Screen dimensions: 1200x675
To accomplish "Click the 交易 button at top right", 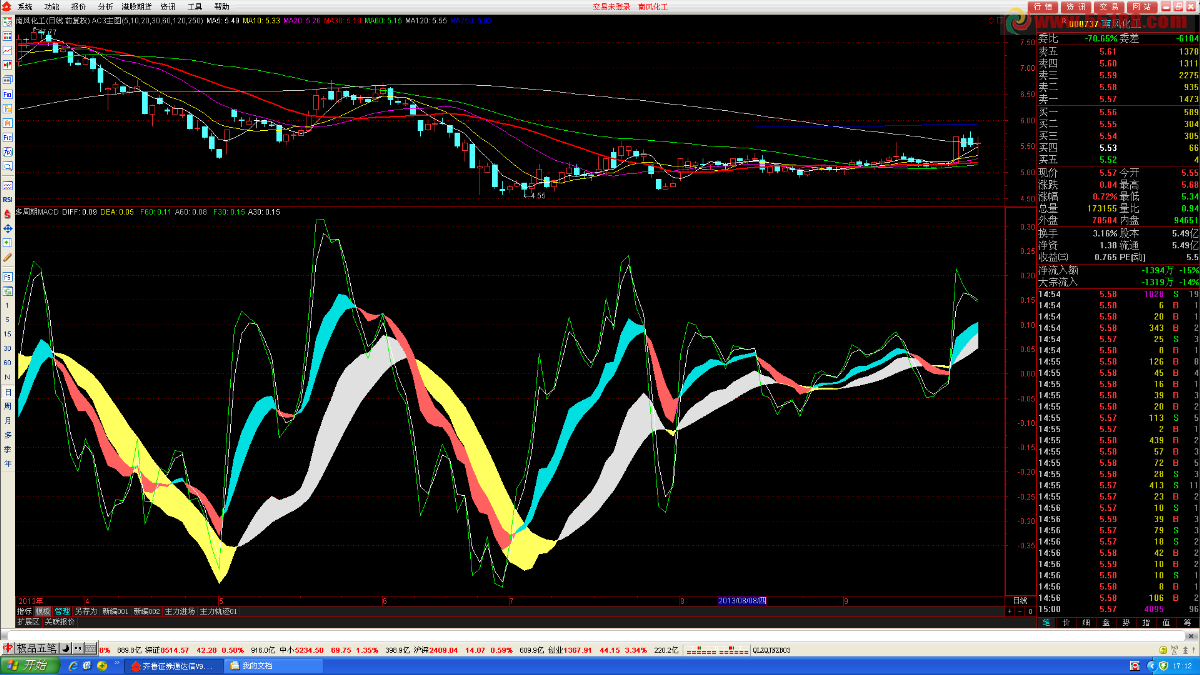I will click(x=1108, y=6).
